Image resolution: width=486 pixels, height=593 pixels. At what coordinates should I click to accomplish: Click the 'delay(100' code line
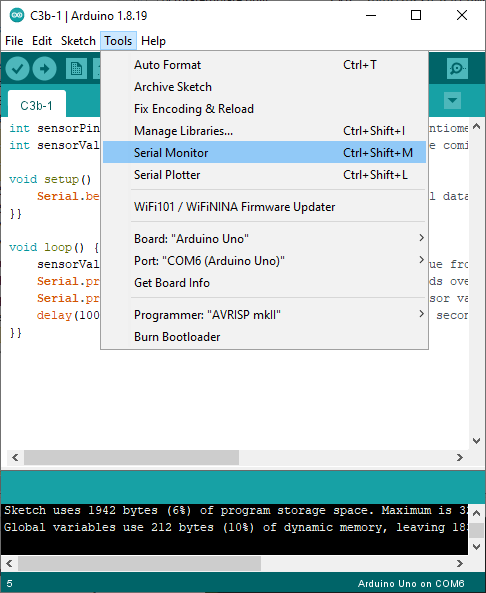68,315
